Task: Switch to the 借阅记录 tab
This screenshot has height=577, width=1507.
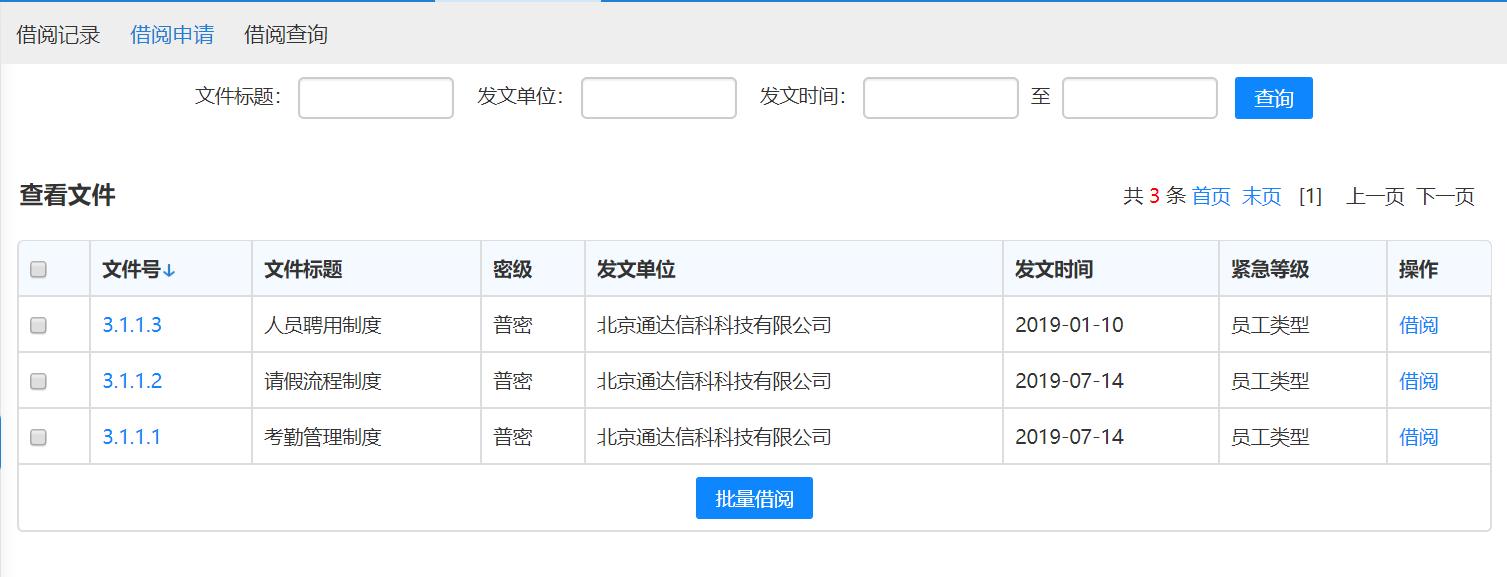Action: 59,35
